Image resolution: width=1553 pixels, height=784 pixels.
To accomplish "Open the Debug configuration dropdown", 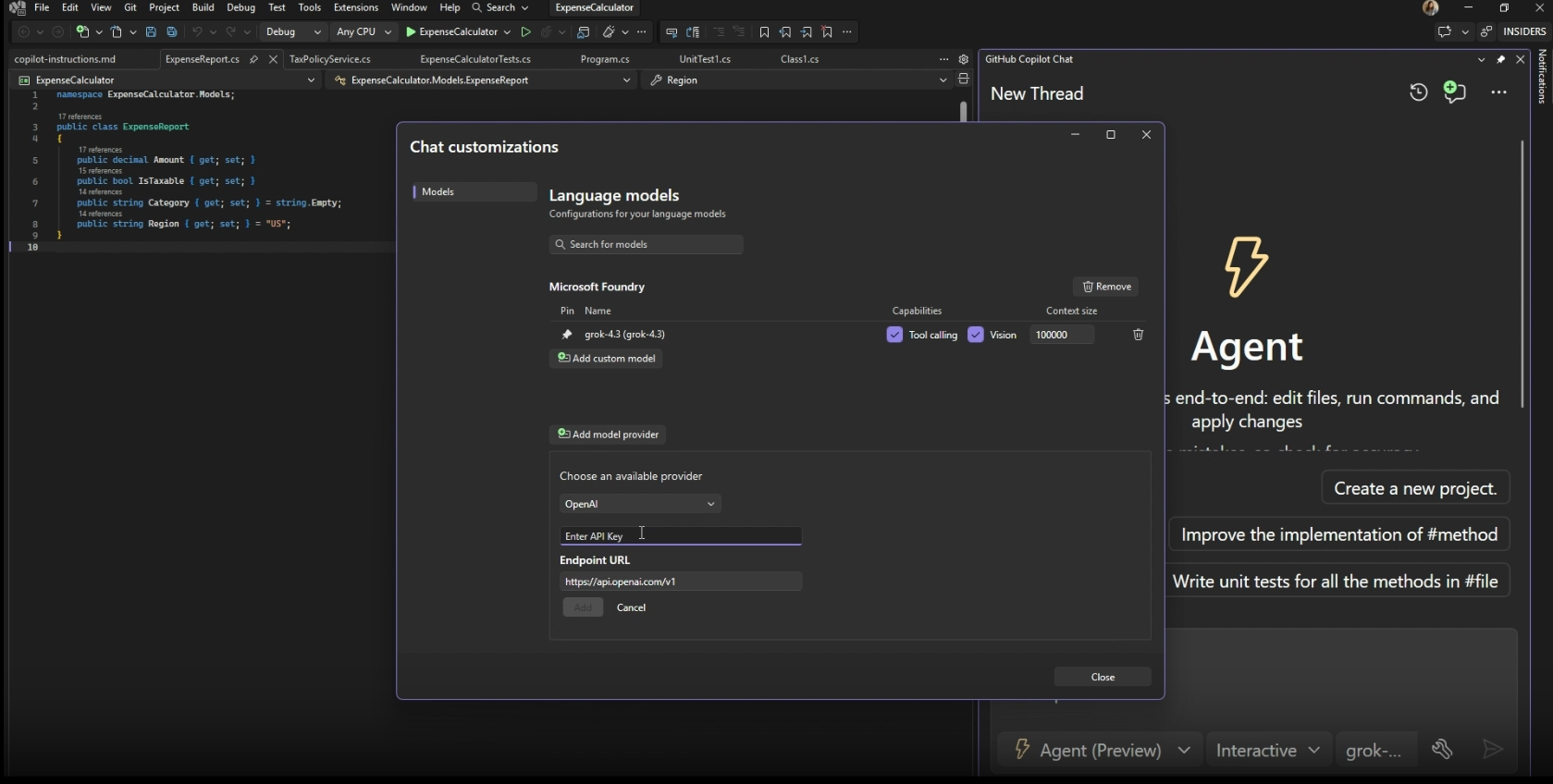I will [x=293, y=32].
